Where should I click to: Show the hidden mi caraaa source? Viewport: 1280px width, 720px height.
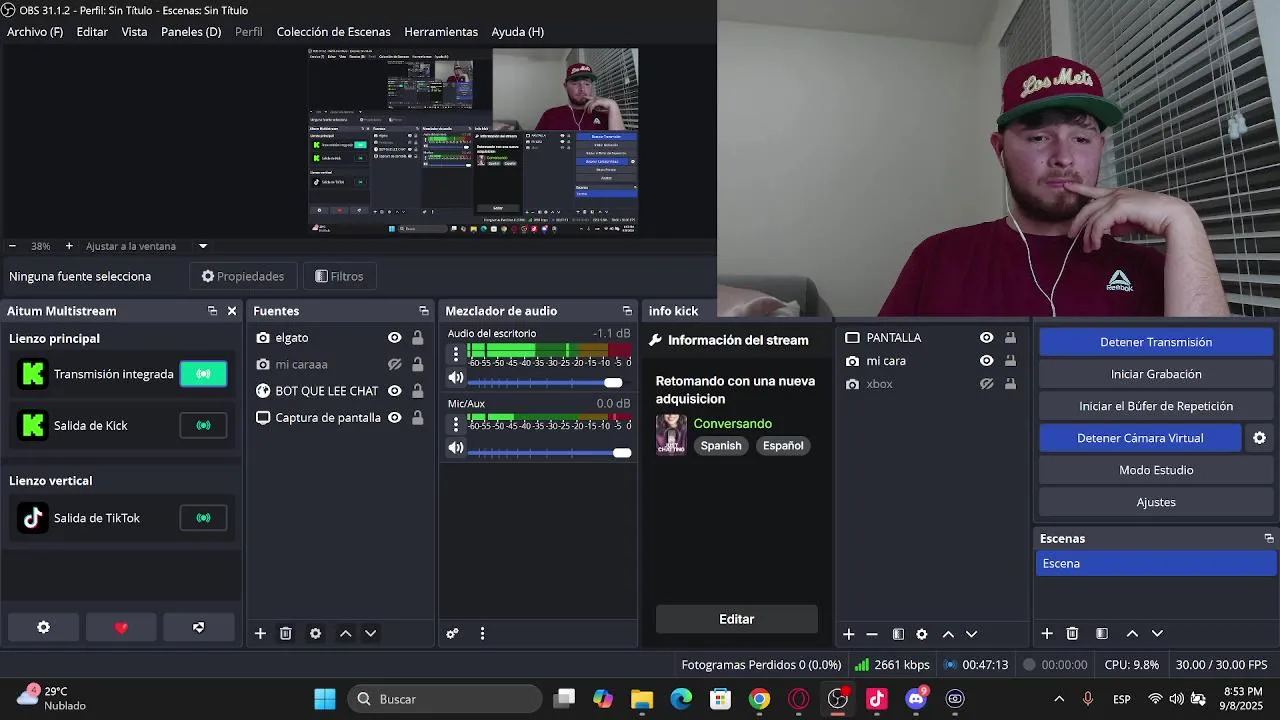point(394,365)
